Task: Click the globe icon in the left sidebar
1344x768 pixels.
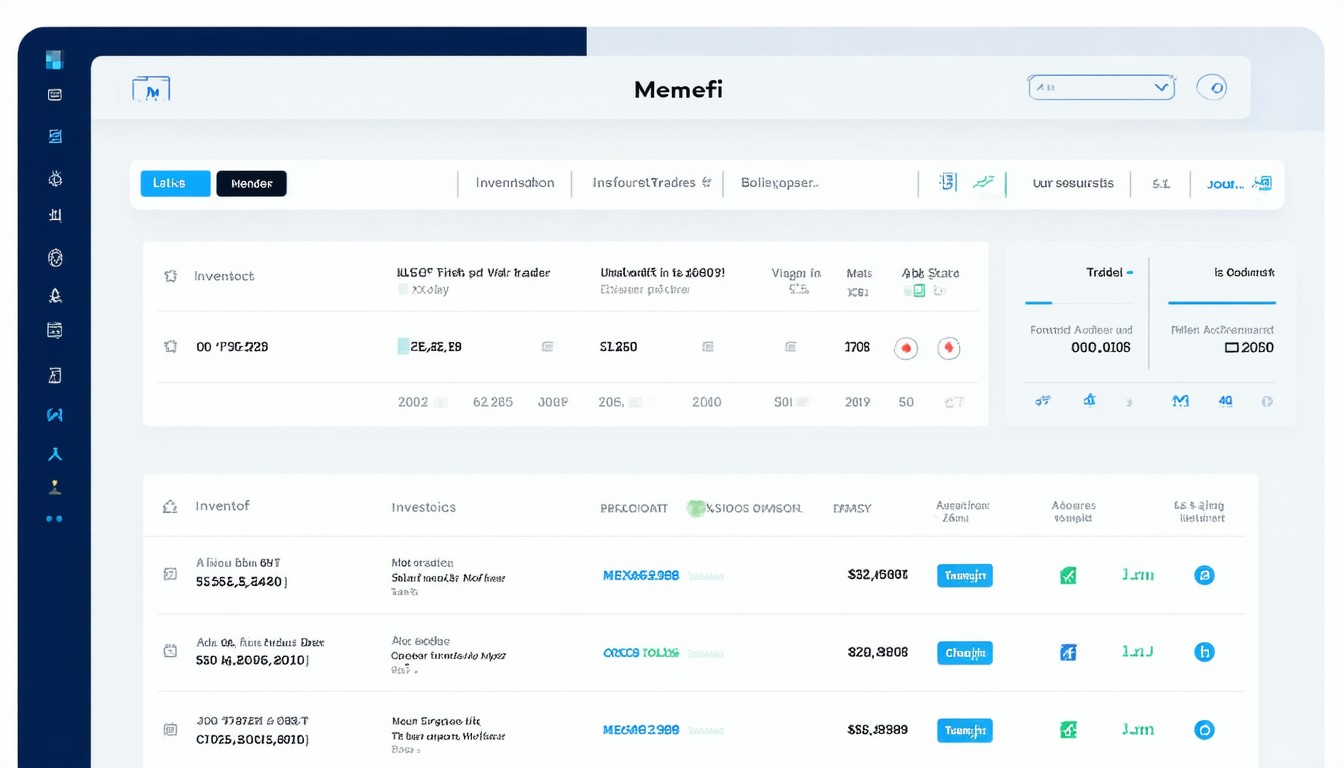Action: [x=55, y=258]
